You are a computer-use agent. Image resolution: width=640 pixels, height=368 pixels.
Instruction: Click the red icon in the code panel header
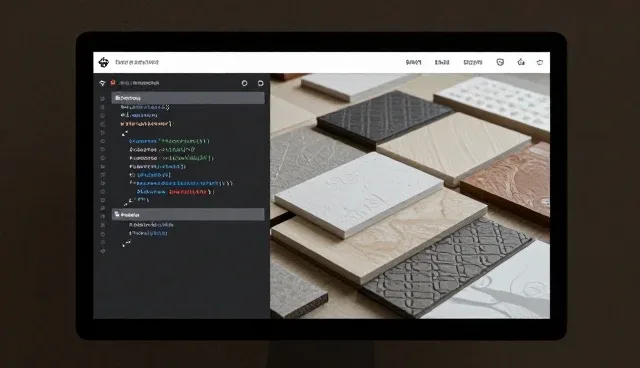click(113, 82)
